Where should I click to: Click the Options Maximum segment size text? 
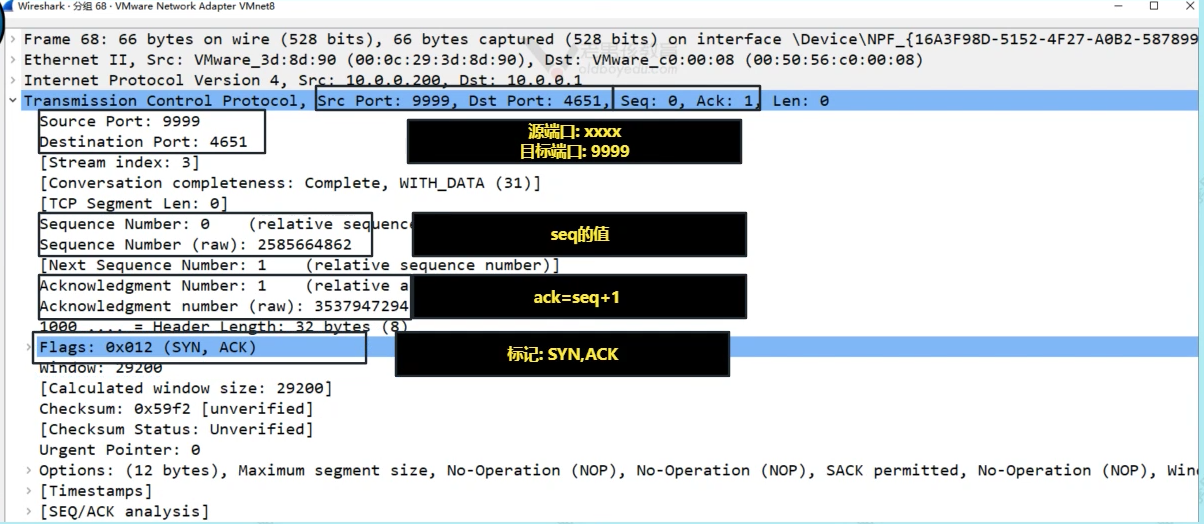(333, 470)
